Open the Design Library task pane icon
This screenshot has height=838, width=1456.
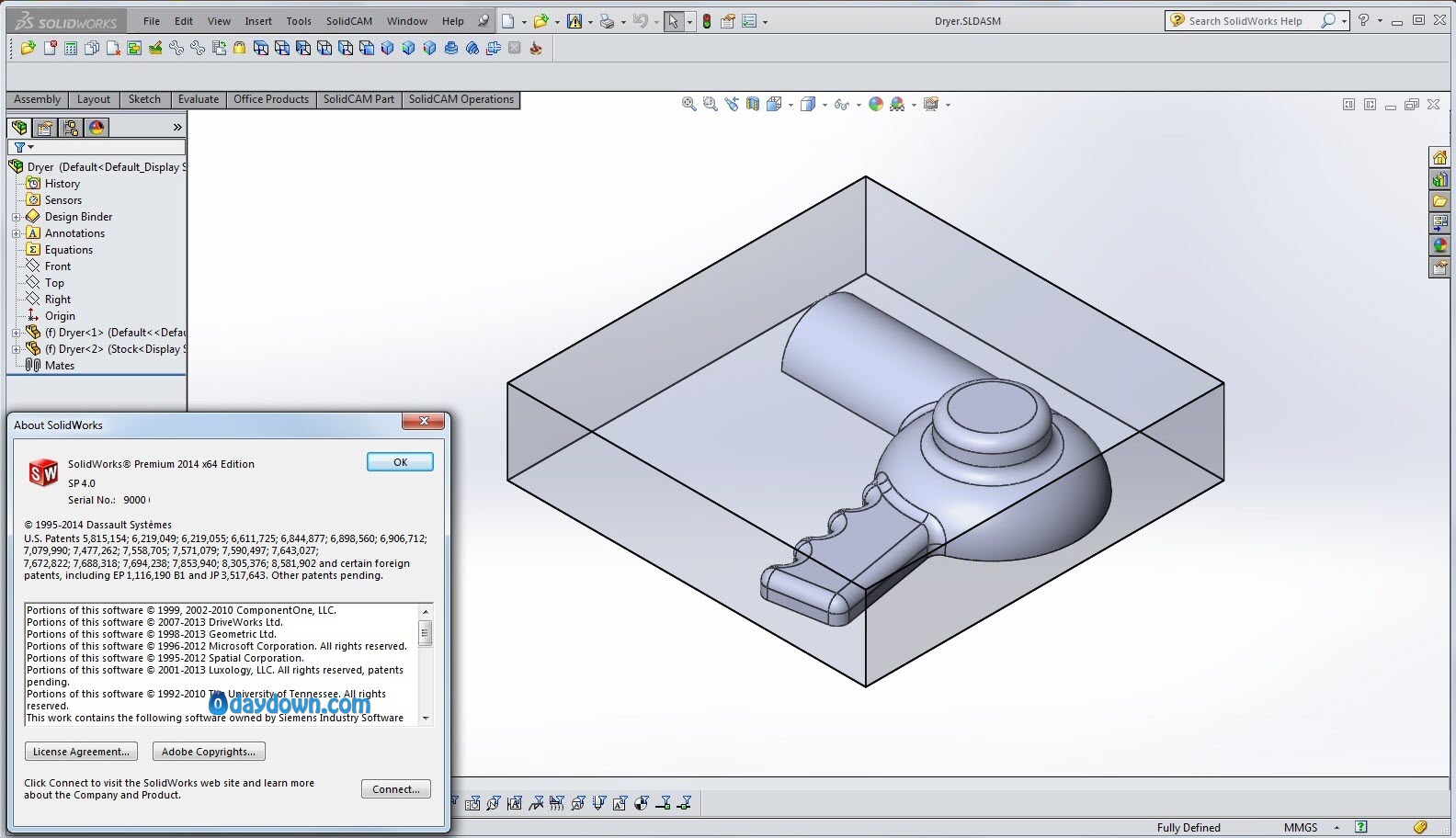[1440, 179]
